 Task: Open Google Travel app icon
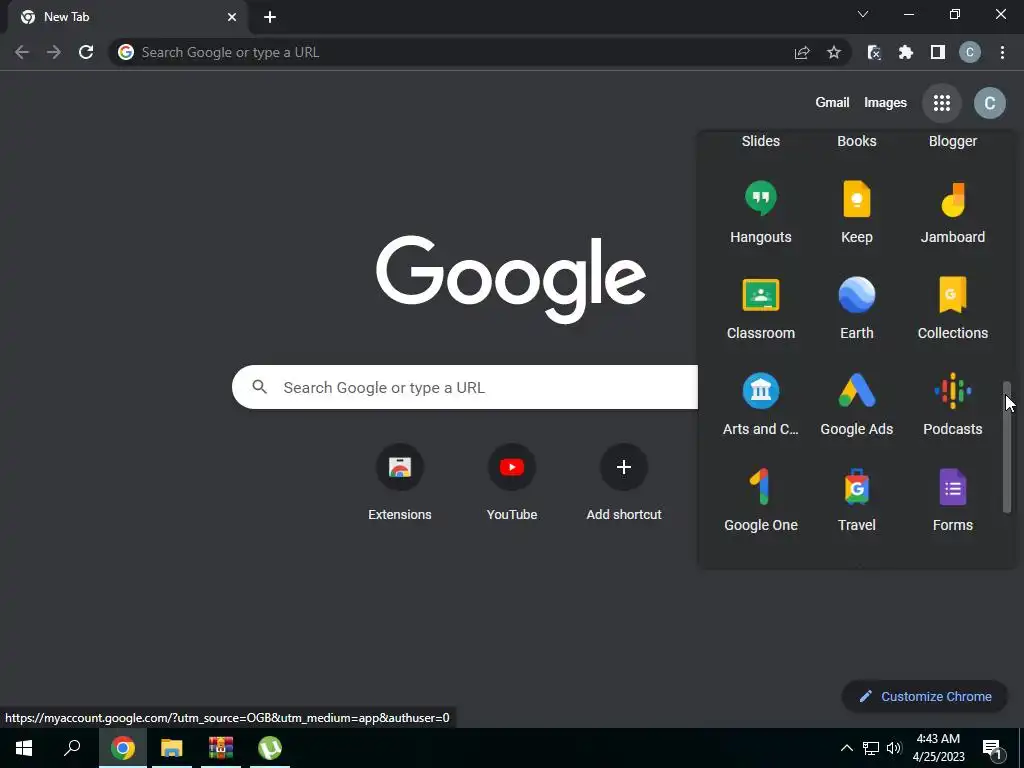[857, 500]
